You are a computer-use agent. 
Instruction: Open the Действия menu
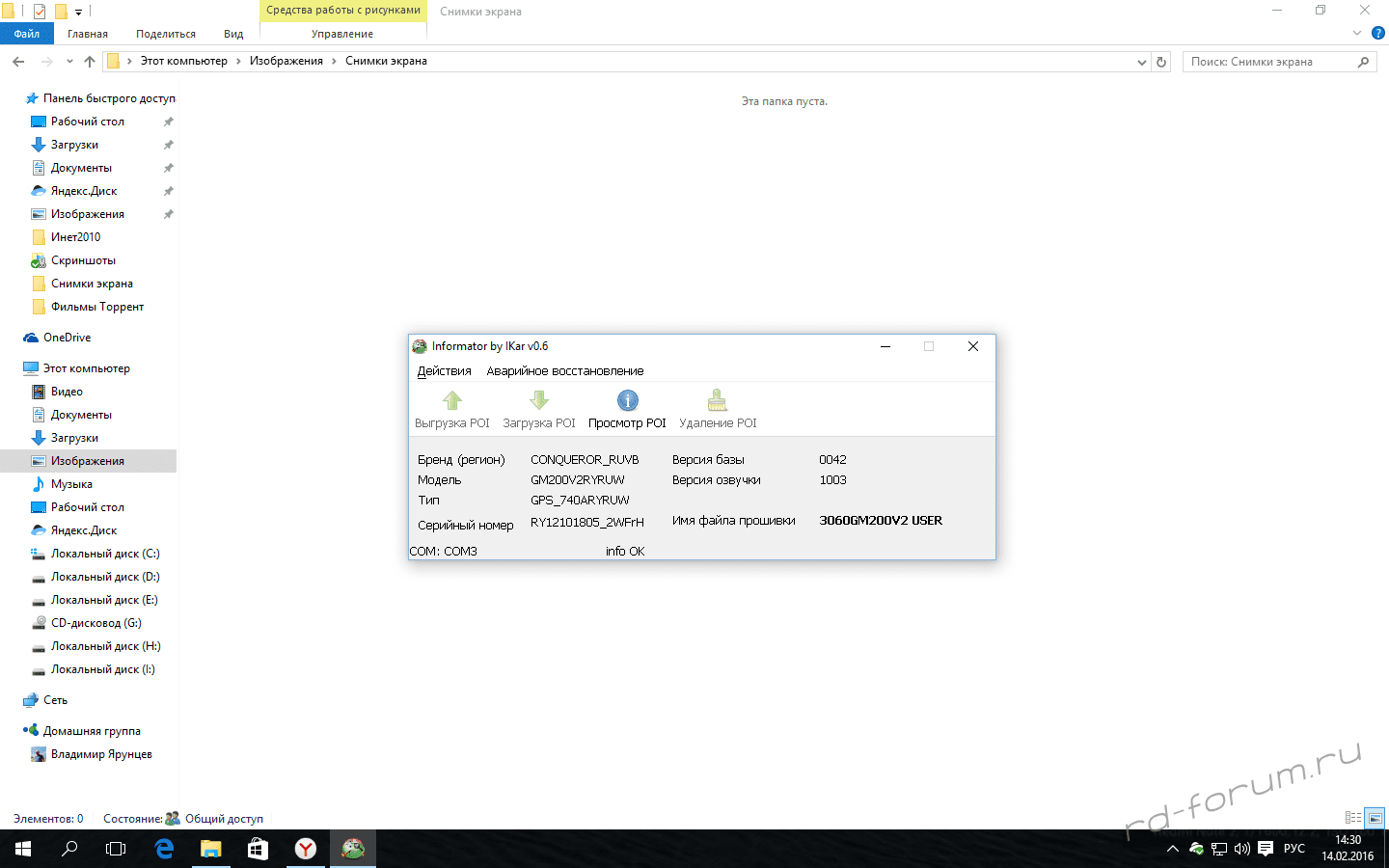point(444,371)
